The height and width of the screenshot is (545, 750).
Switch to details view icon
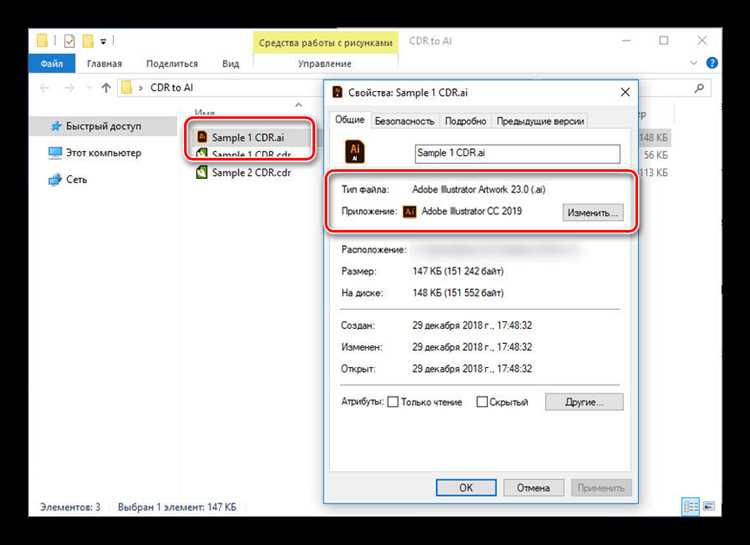click(x=690, y=506)
